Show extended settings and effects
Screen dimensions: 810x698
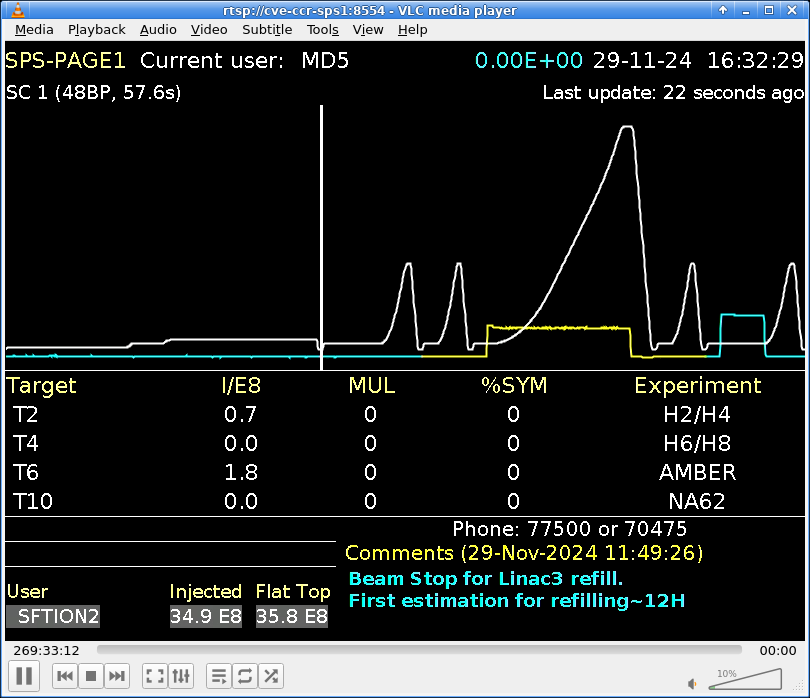[x=181, y=677]
